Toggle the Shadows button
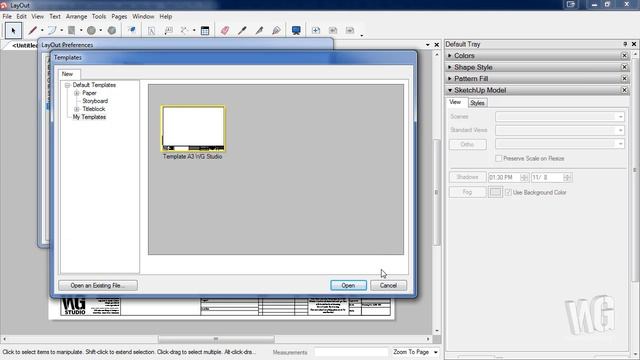The height and width of the screenshot is (360, 640). coord(467,177)
